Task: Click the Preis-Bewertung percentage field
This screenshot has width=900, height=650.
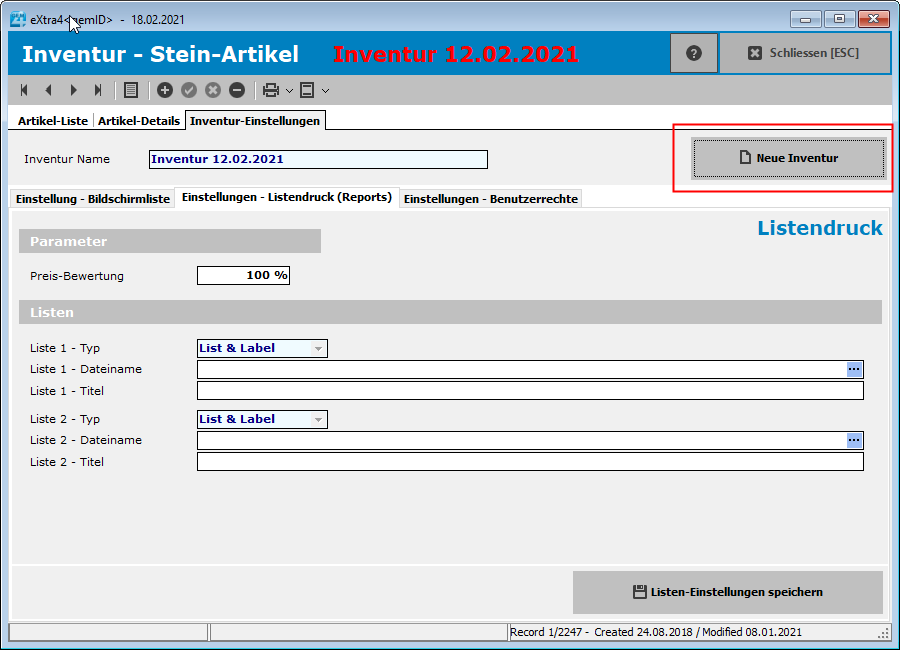Action: (243, 276)
